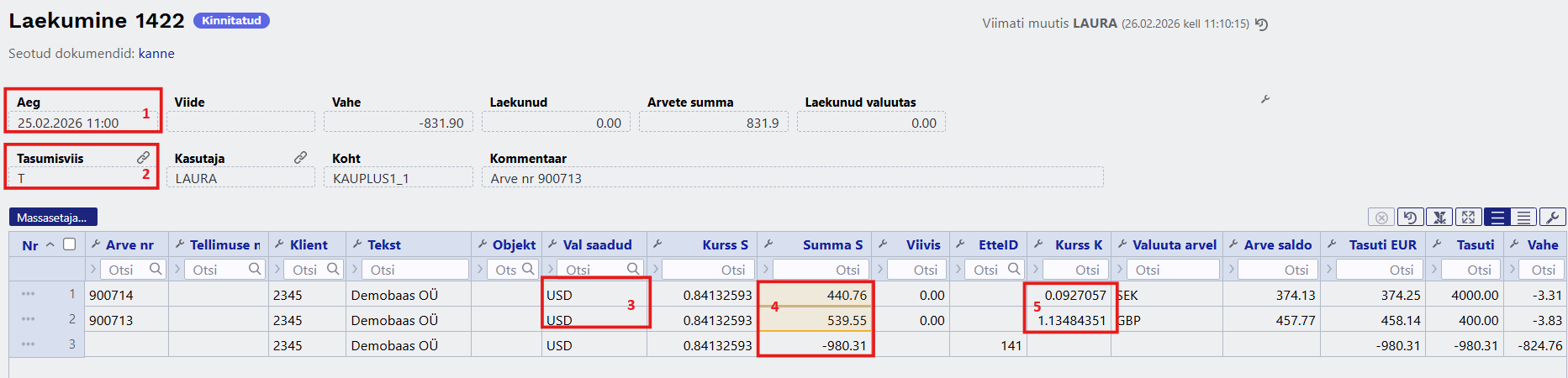Click the Massasetaja button
This screenshot has height=378, width=1568.
pyautogui.click(x=52, y=218)
